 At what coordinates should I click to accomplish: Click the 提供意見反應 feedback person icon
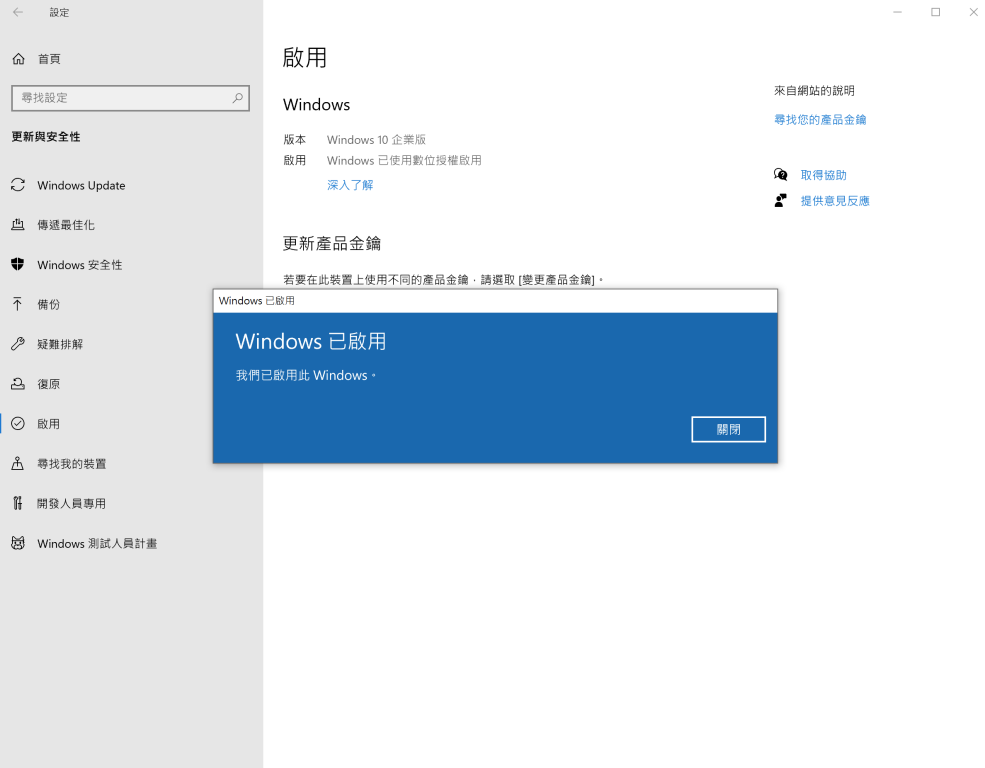pyautogui.click(x=781, y=201)
